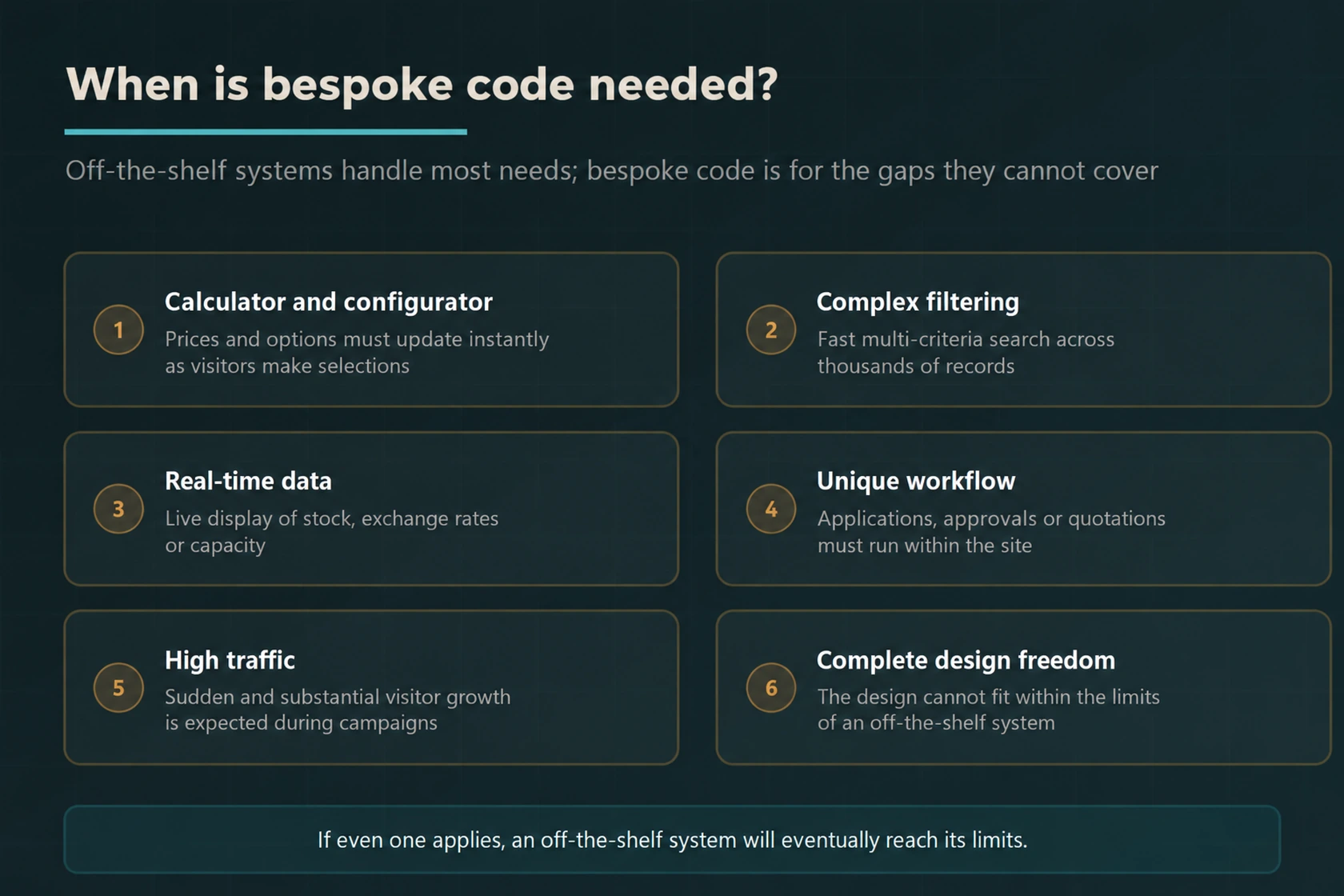Click the 'Complex filtering' heading
This screenshot has height=896, width=1344.
pyautogui.click(x=918, y=302)
